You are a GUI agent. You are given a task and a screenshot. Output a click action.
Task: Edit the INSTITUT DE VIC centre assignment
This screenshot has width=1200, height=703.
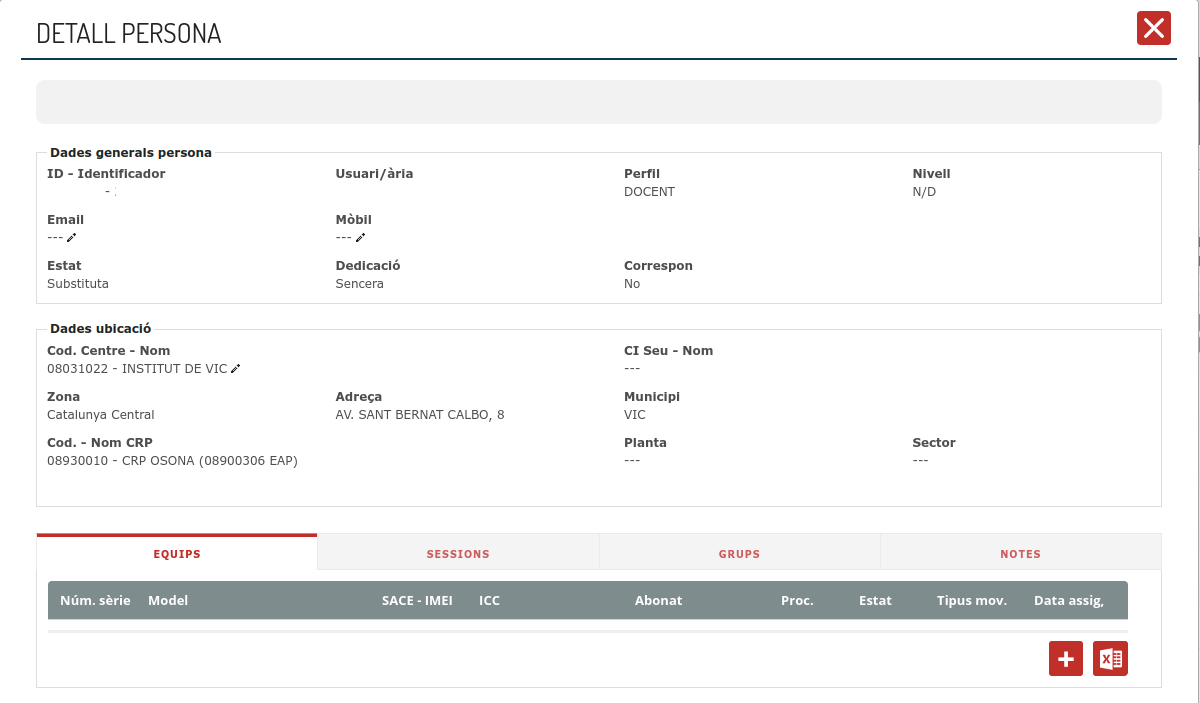pos(236,369)
